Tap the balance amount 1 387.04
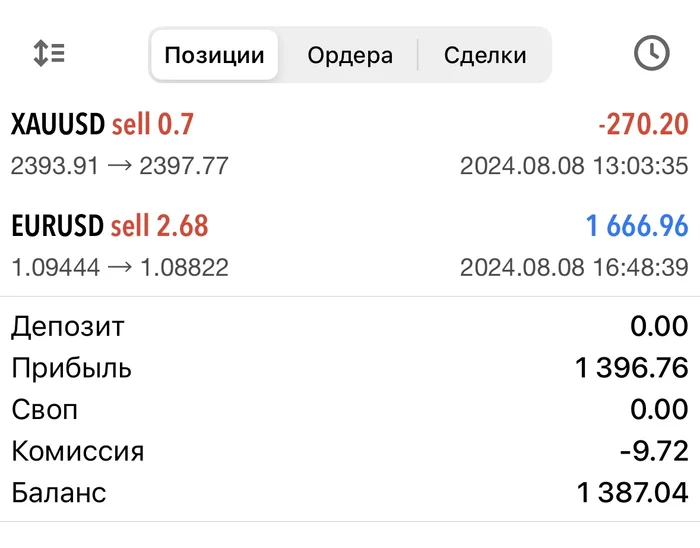The width and height of the screenshot is (700, 548). 632,493
